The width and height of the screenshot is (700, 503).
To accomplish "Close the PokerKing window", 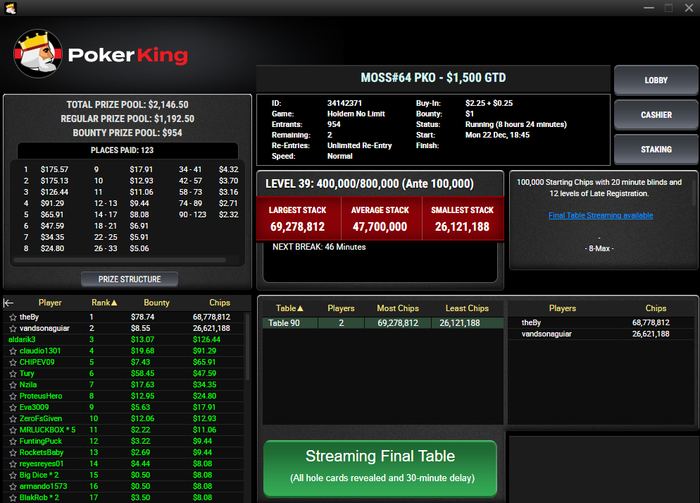I will point(689,8).
